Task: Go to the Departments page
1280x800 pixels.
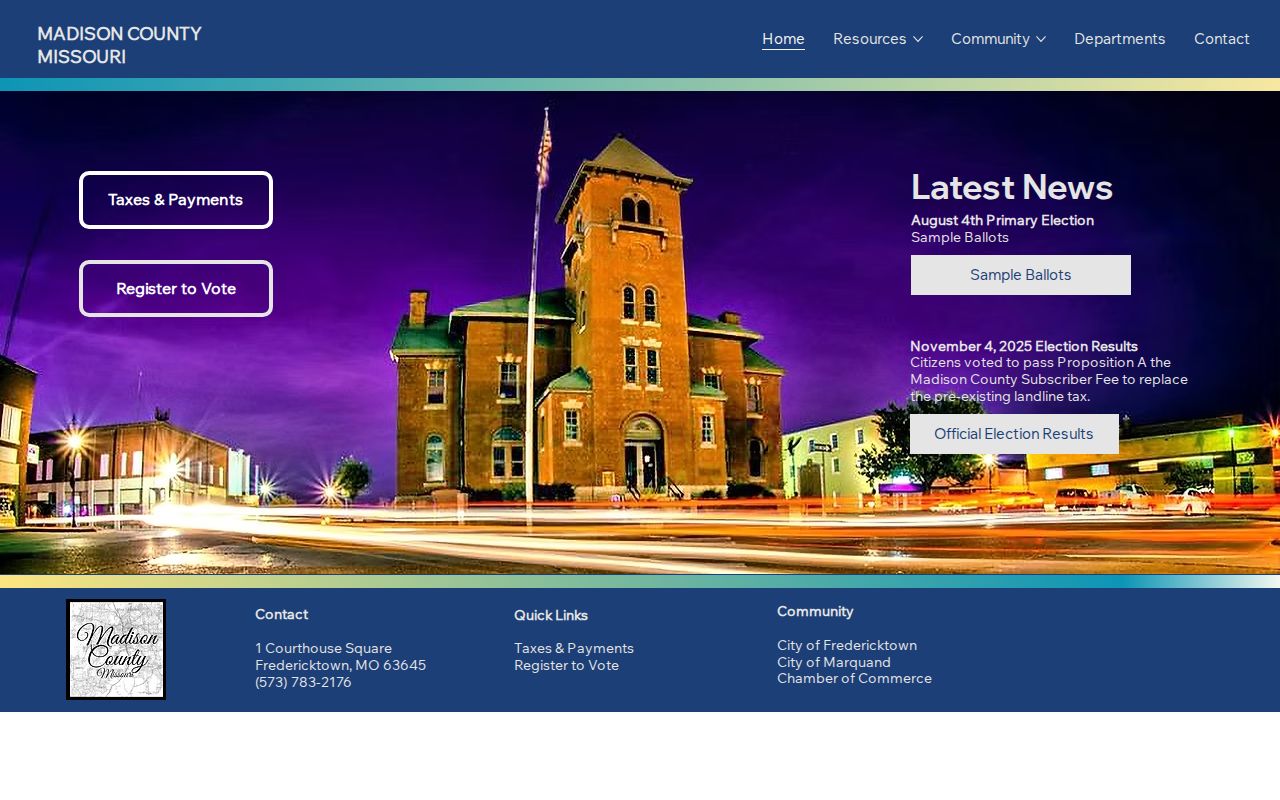Action: click(1120, 39)
